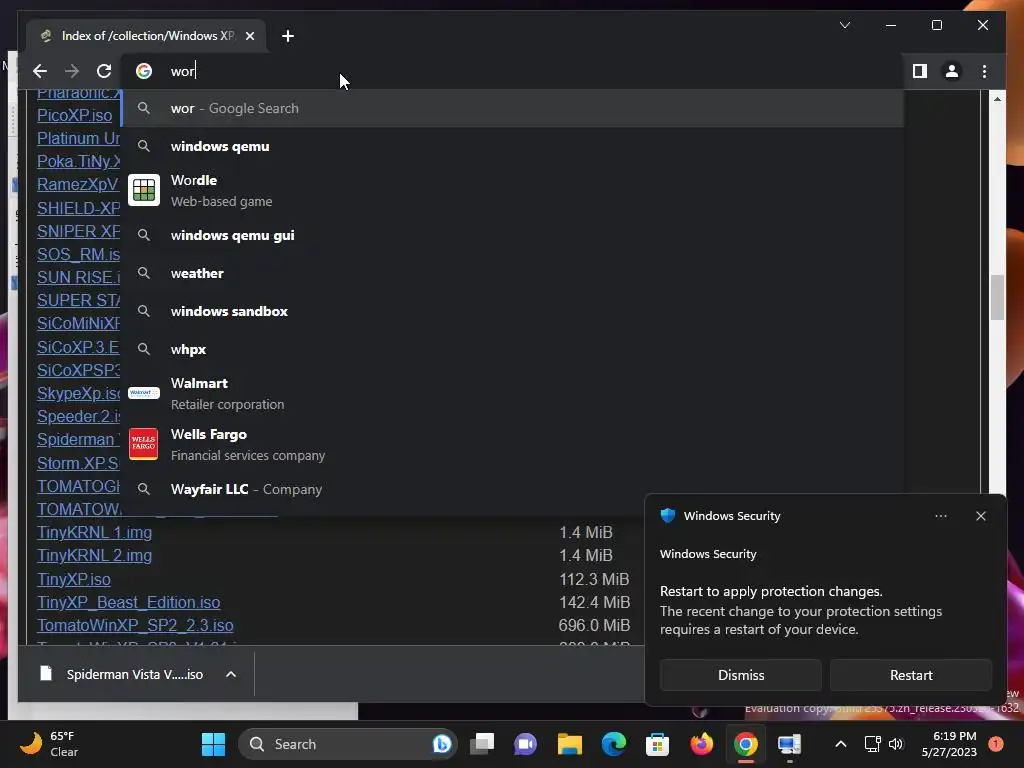The height and width of the screenshot is (768, 1024).
Task: Select the Wordle web-based game suggestion
Action: [x=513, y=190]
